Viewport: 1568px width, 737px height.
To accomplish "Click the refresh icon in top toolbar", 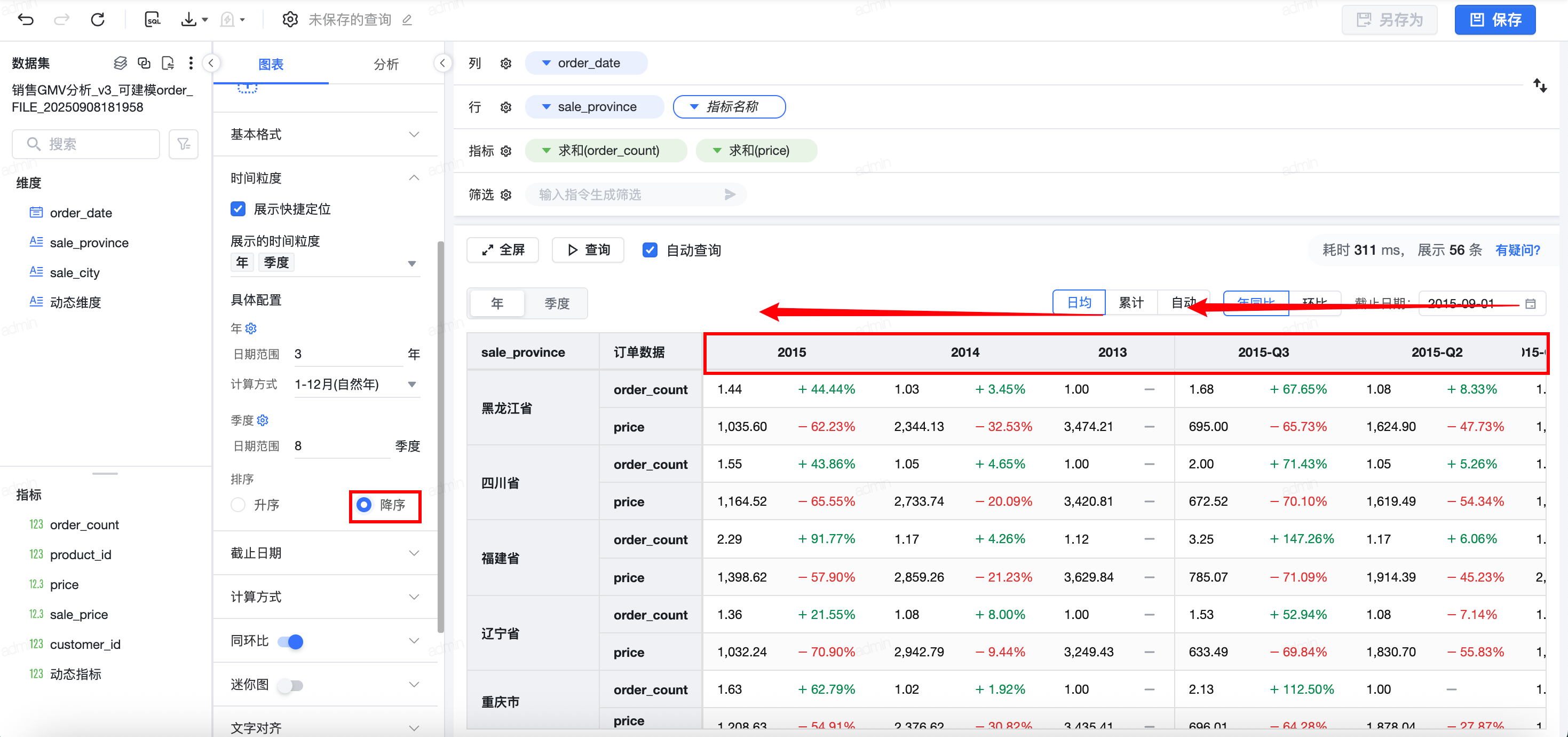I will (x=97, y=19).
